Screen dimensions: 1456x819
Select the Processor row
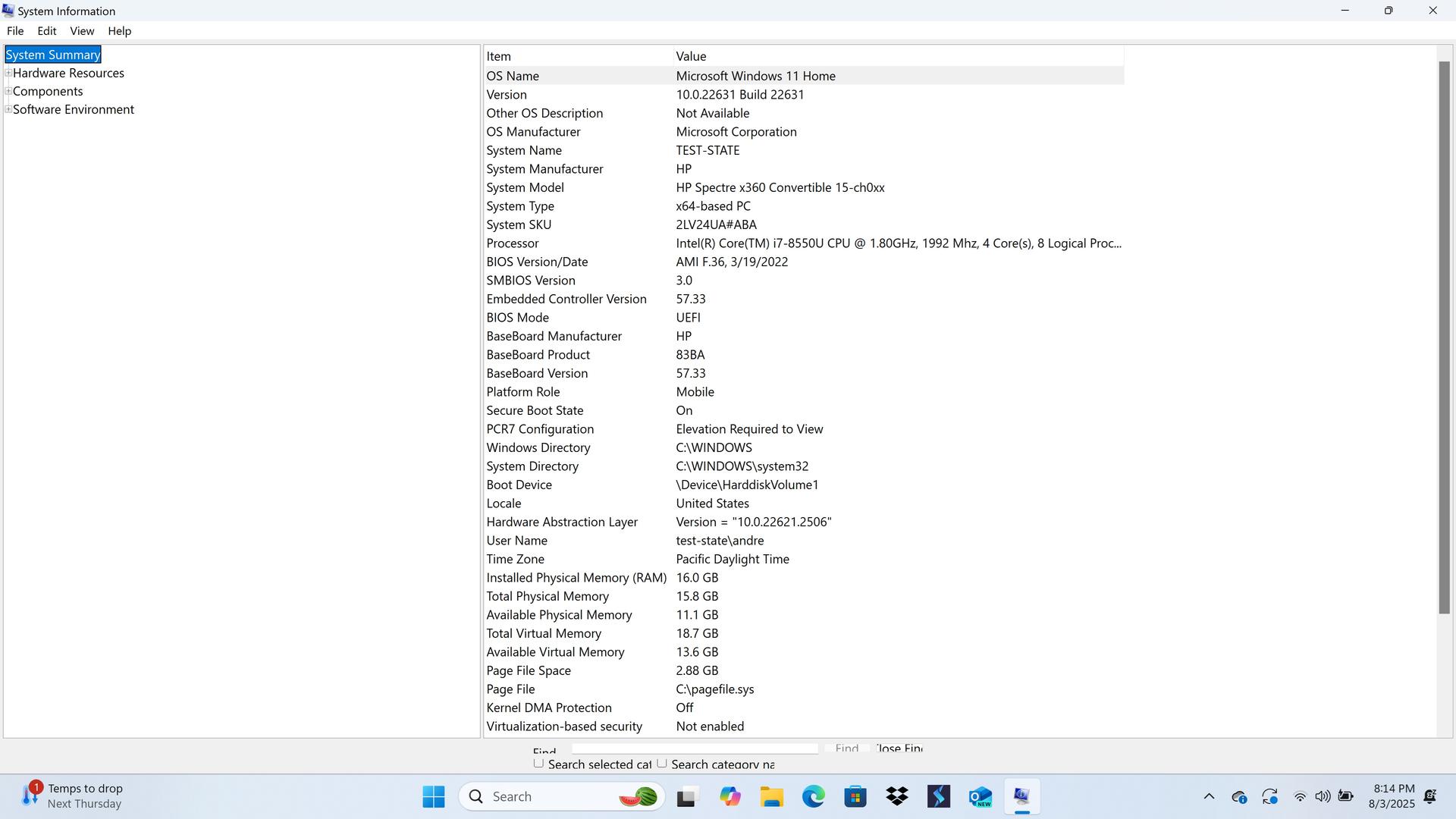[804, 243]
